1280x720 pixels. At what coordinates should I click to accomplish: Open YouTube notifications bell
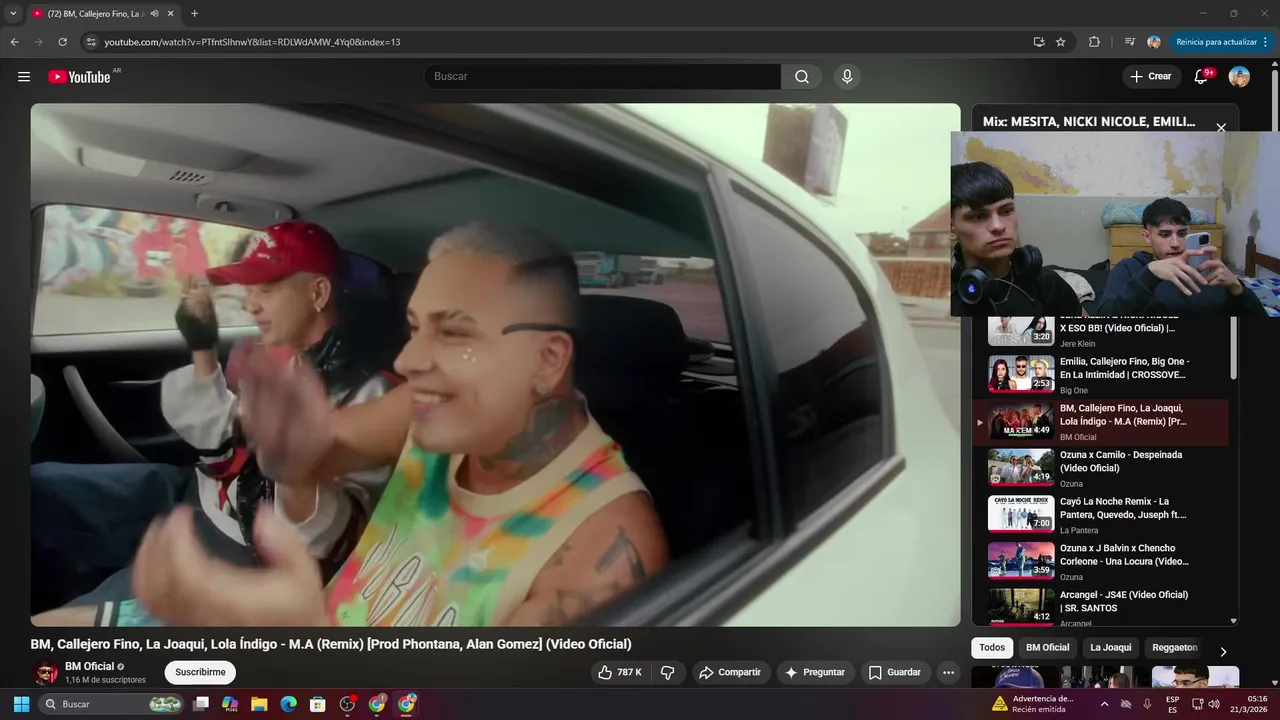[x=1202, y=77]
